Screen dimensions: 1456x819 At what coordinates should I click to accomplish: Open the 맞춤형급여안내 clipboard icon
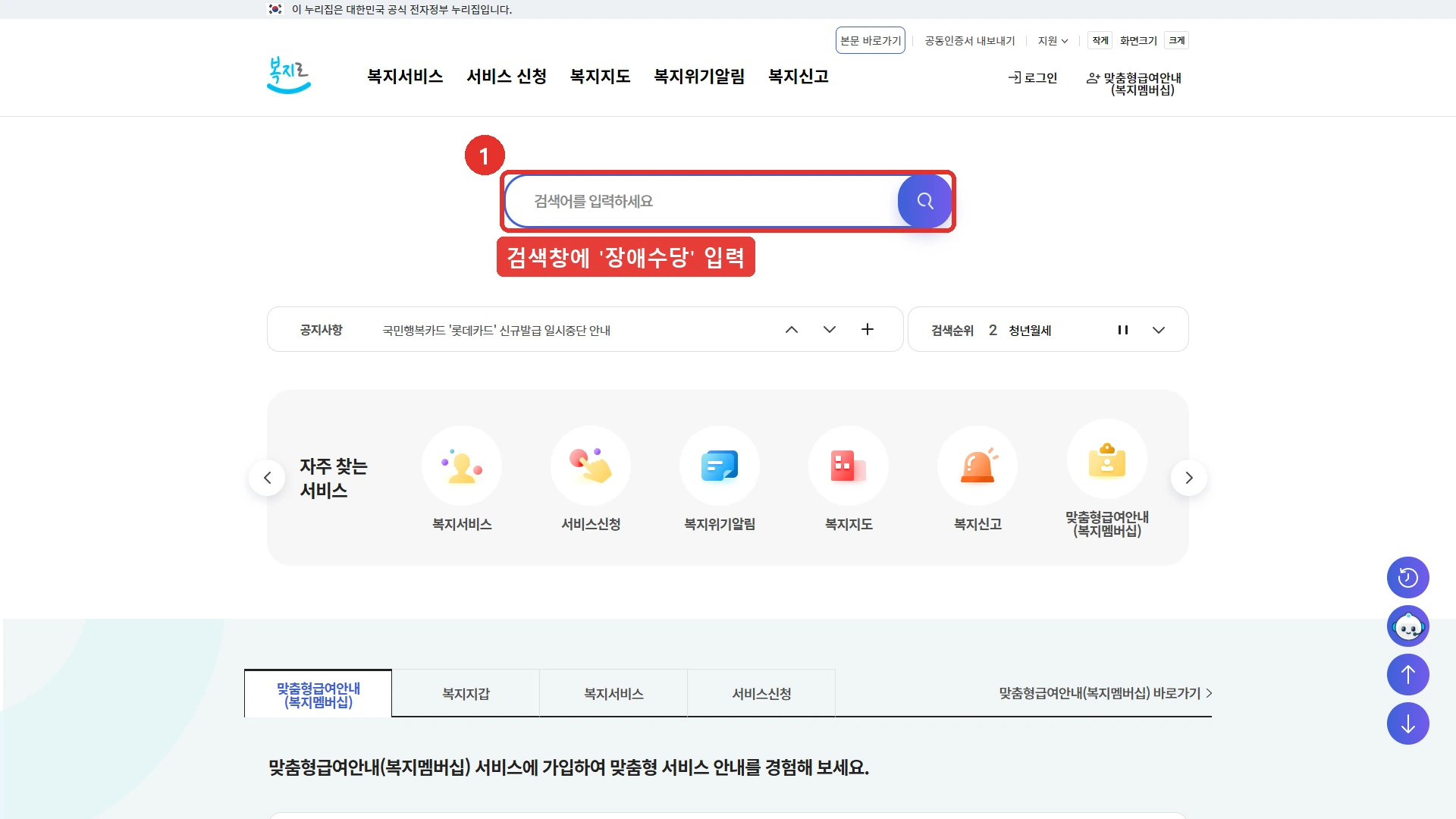click(x=1107, y=460)
